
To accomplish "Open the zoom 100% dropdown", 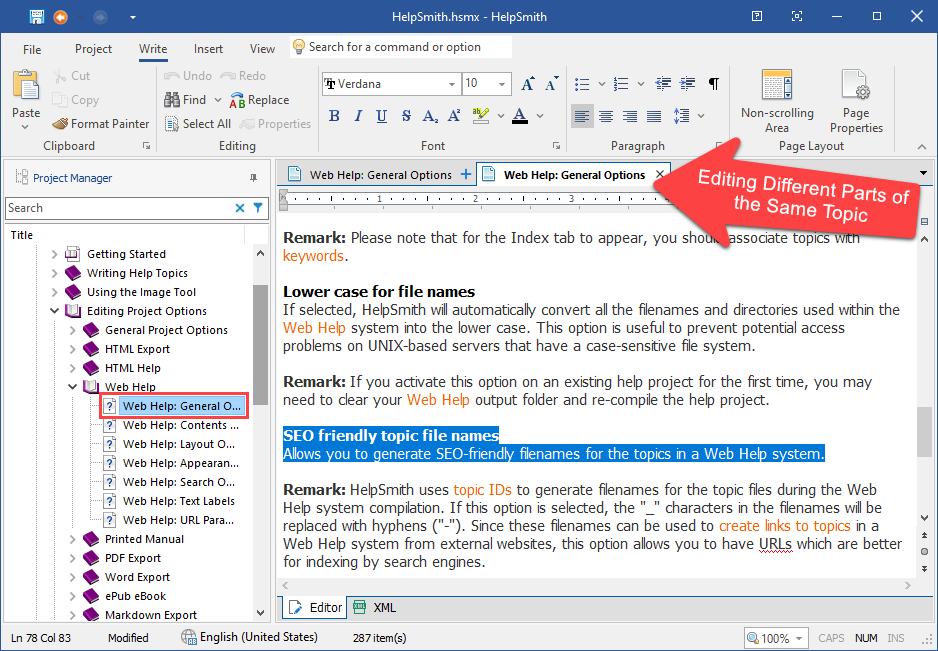I will point(799,638).
